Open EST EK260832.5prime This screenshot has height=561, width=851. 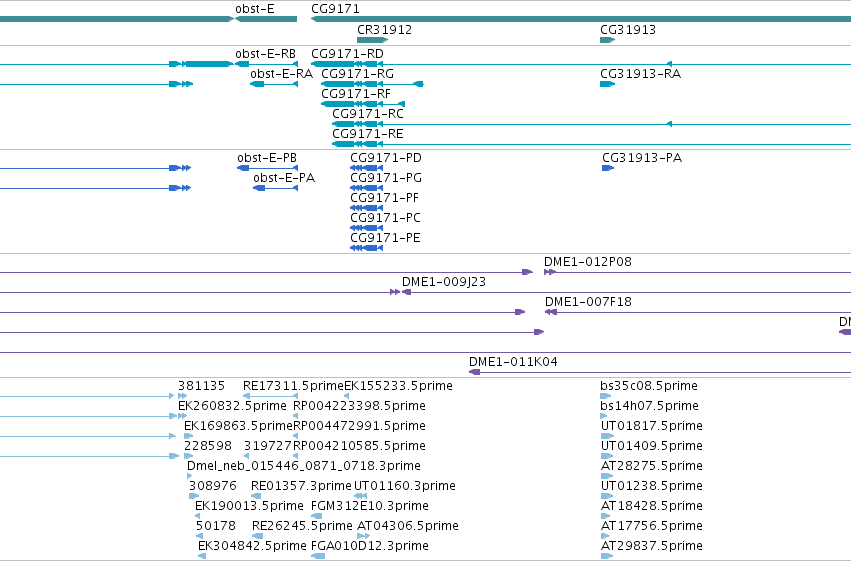coord(232,406)
